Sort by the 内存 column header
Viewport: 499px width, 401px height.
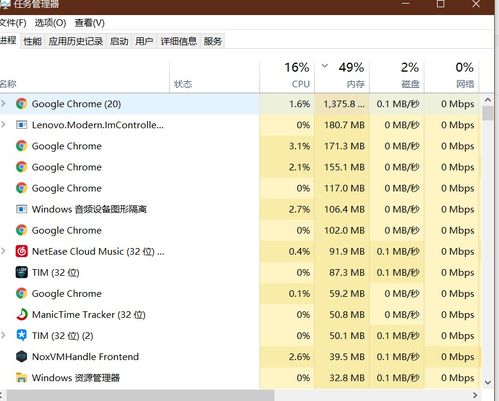point(342,76)
